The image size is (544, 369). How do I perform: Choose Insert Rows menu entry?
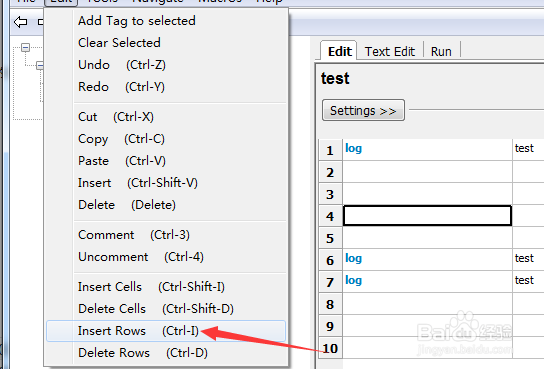166,331
